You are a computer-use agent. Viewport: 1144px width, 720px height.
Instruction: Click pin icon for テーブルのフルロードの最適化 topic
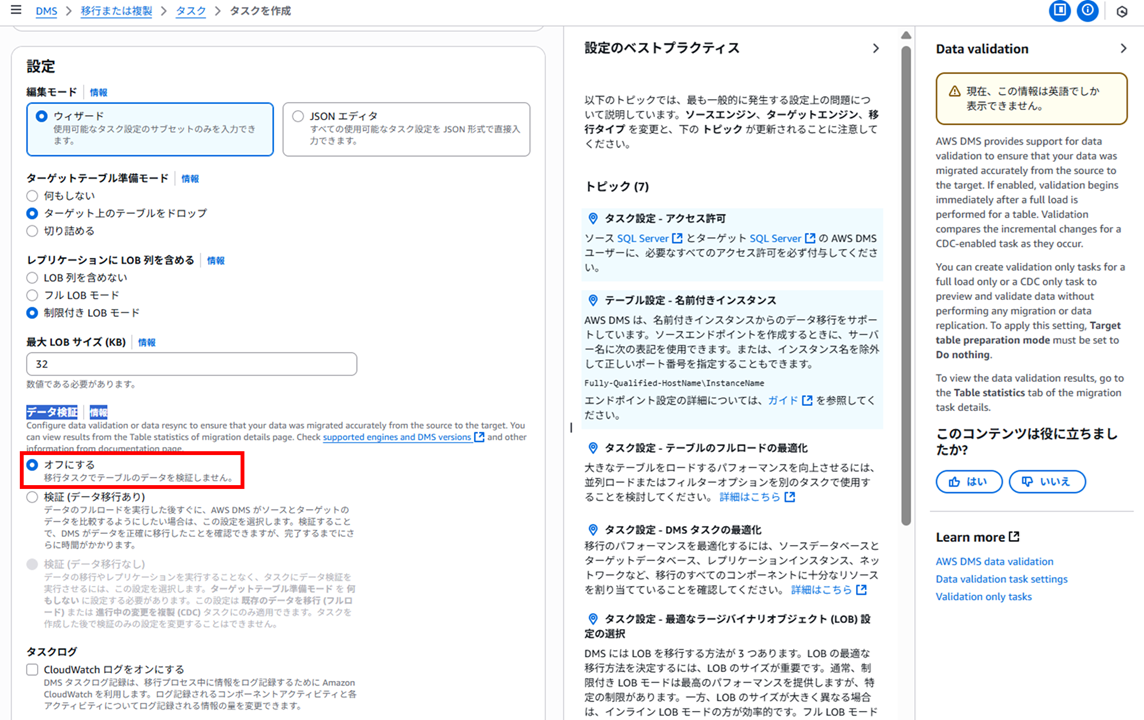pos(593,448)
